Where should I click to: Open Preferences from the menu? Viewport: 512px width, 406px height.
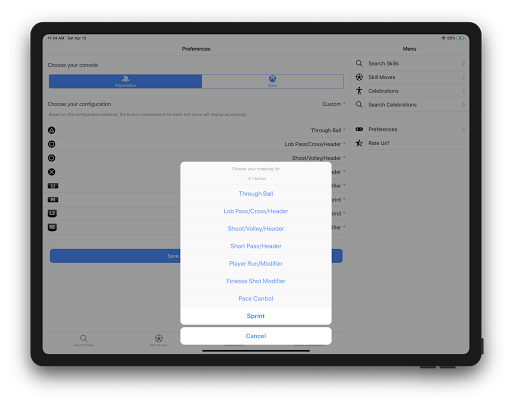coord(410,129)
